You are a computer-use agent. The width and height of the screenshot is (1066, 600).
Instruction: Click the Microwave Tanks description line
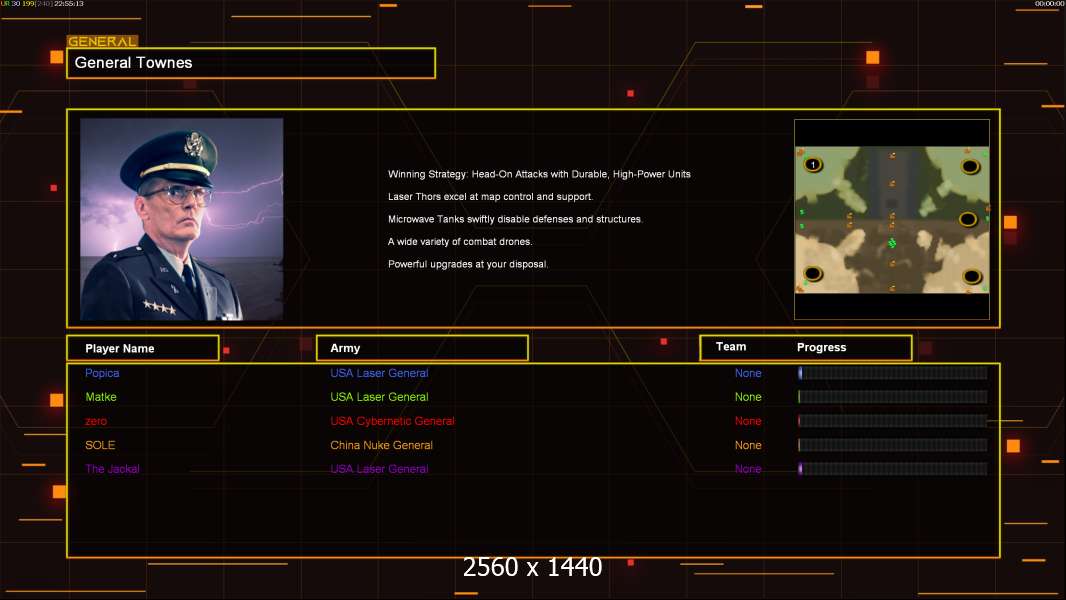tap(515, 219)
